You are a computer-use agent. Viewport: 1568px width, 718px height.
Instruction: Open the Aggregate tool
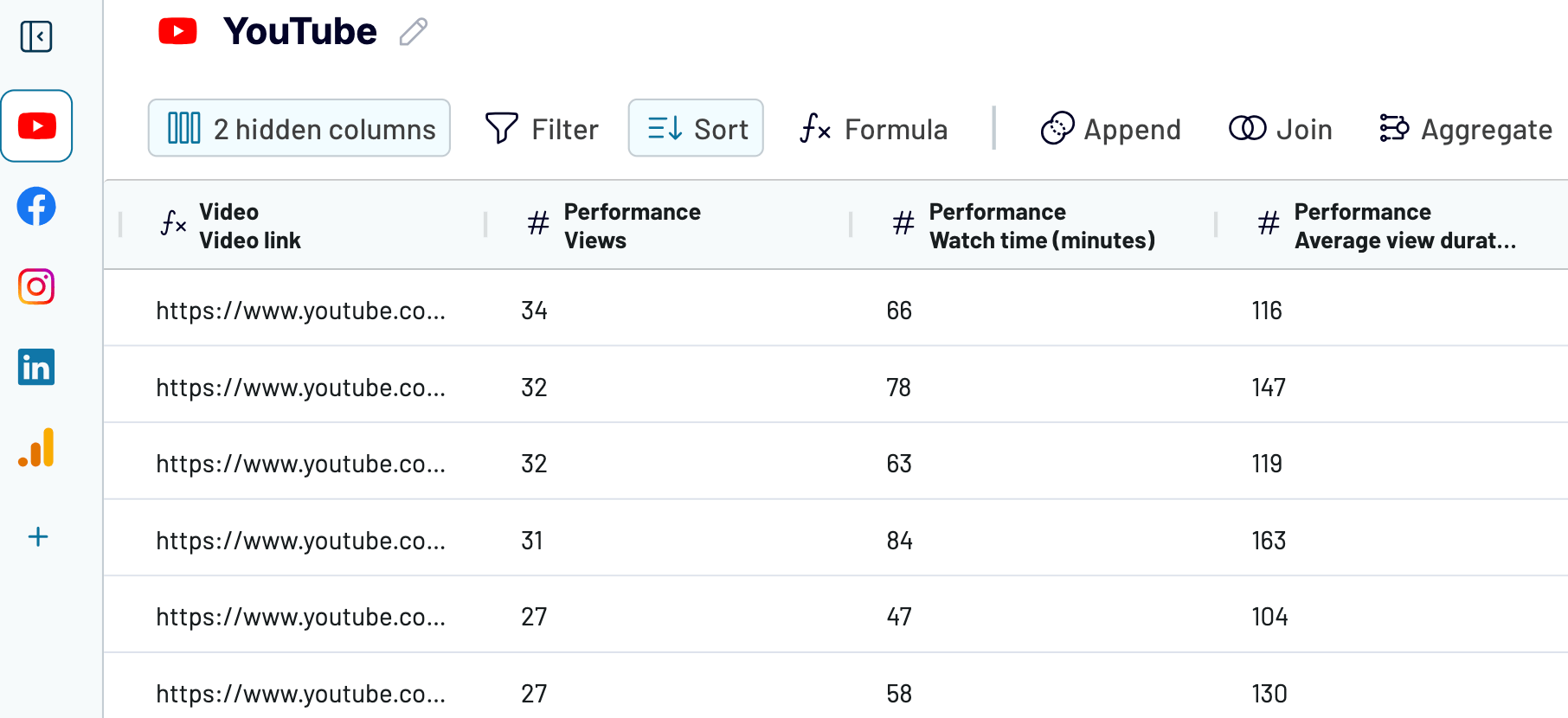coord(1466,129)
